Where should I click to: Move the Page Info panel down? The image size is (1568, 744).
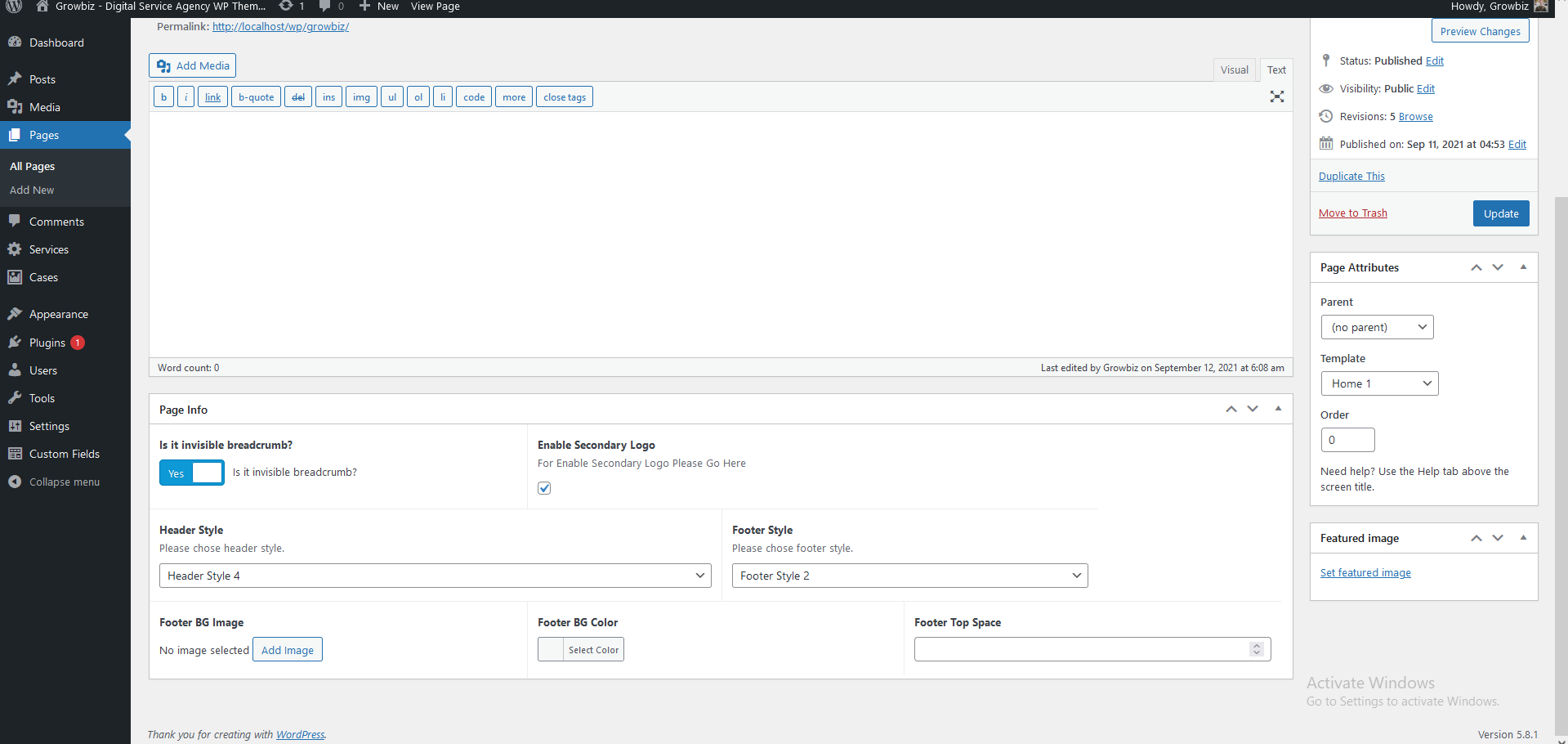(x=1253, y=409)
